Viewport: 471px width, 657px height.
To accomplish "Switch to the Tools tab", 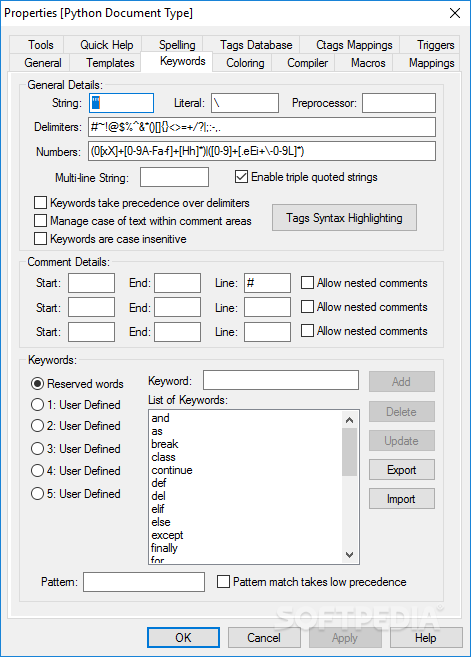I will [36, 45].
